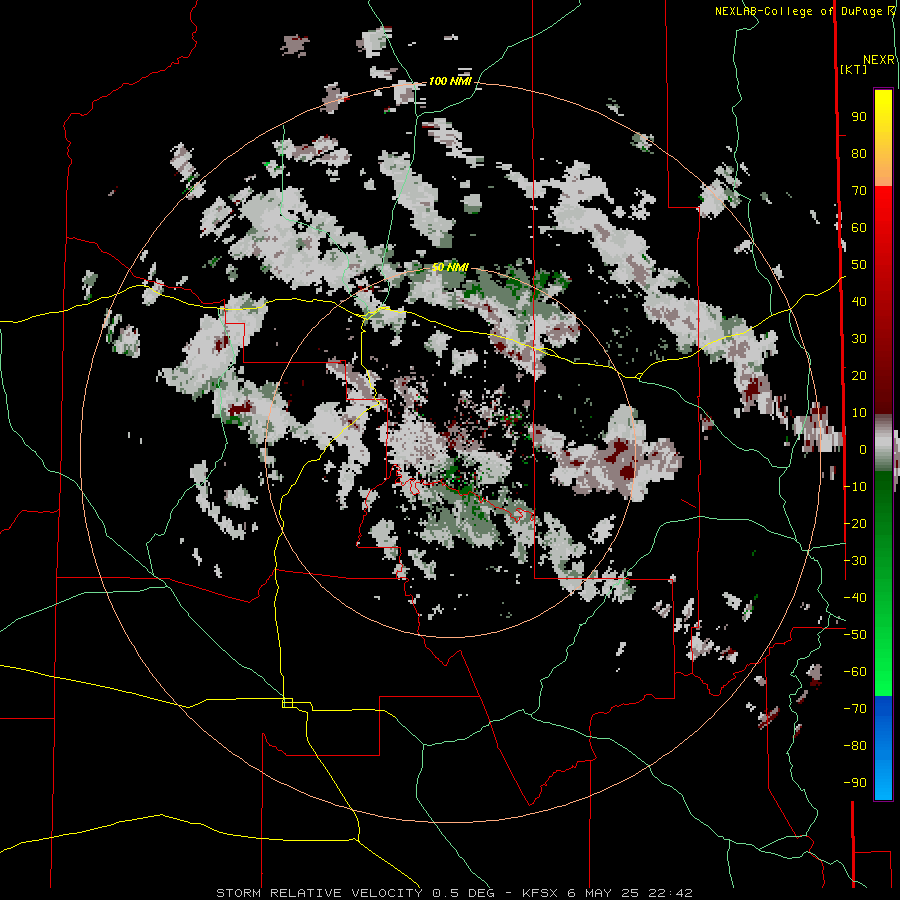Click the 70 value on the velocity scale
This screenshot has width=900, height=900.
[x=859, y=191]
